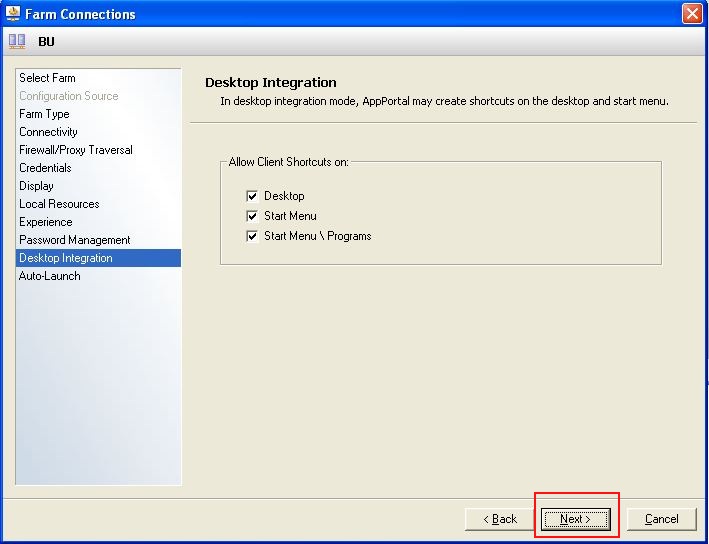709x544 pixels.
Task: Select the highlighted Desktop Integration step
Action: [98, 258]
